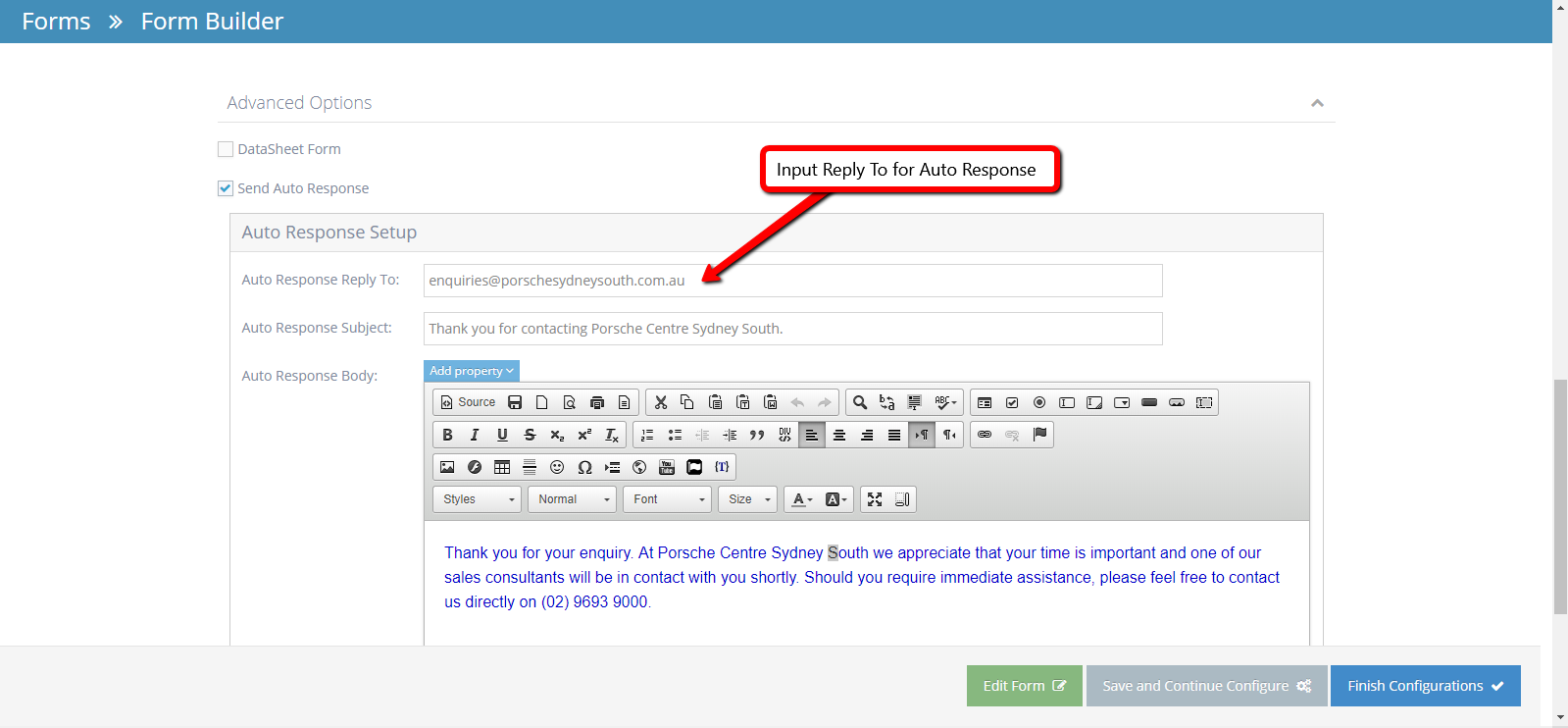The width and height of the screenshot is (1568, 728).
Task: Toggle subscript formatting
Action: pos(557,435)
